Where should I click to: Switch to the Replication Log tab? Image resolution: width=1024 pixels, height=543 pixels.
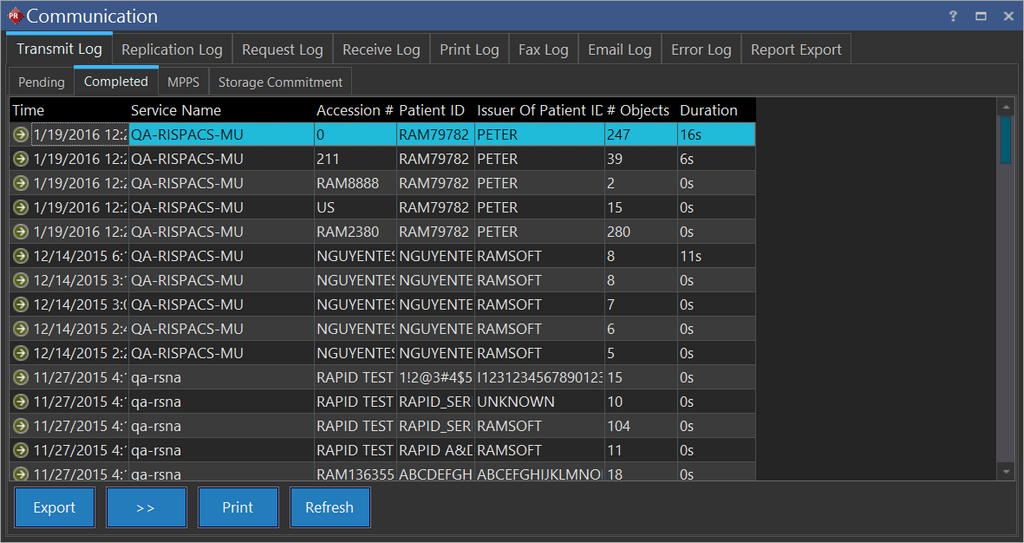click(x=172, y=49)
